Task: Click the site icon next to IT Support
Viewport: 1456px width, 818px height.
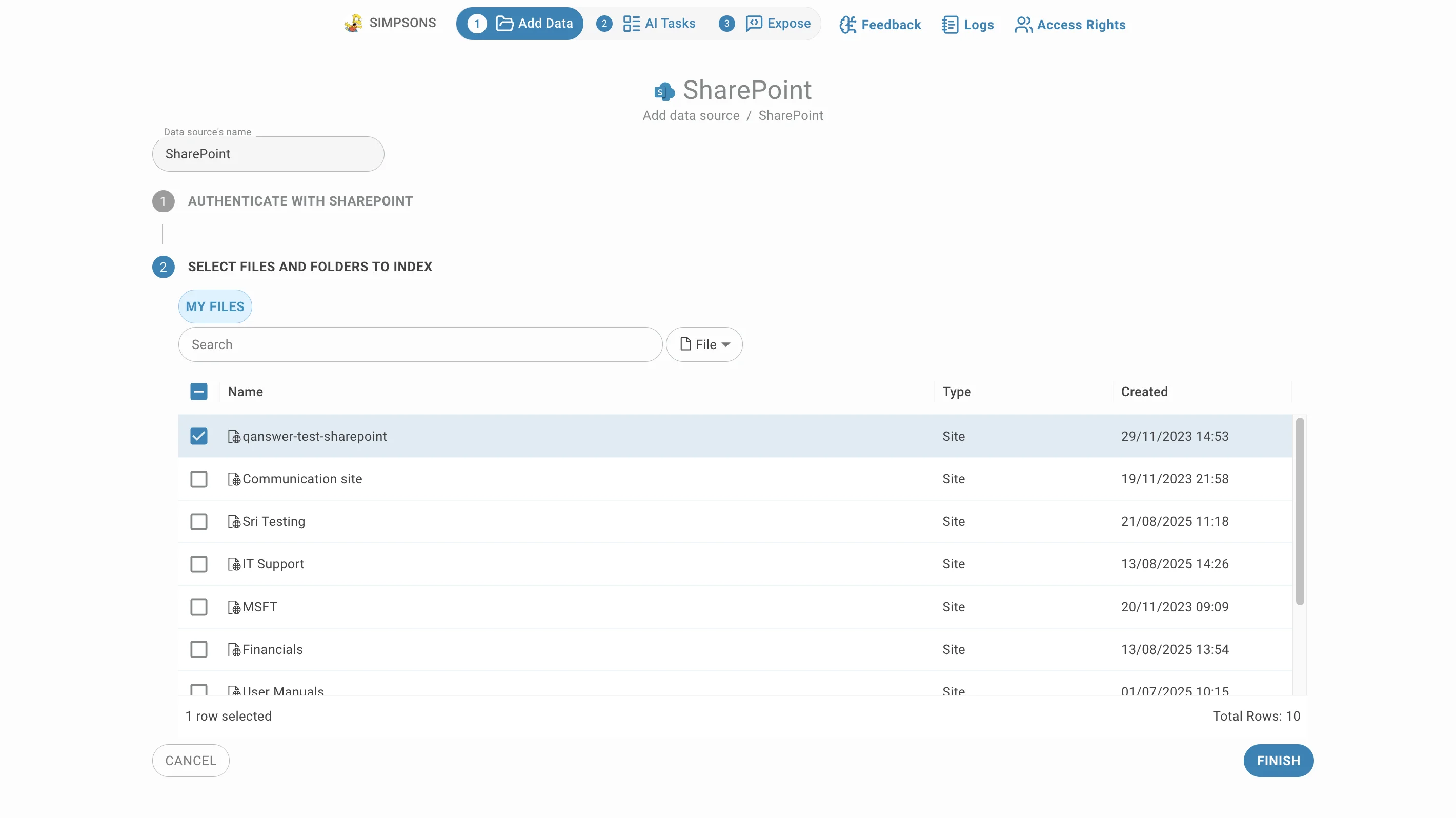Action: [x=234, y=564]
